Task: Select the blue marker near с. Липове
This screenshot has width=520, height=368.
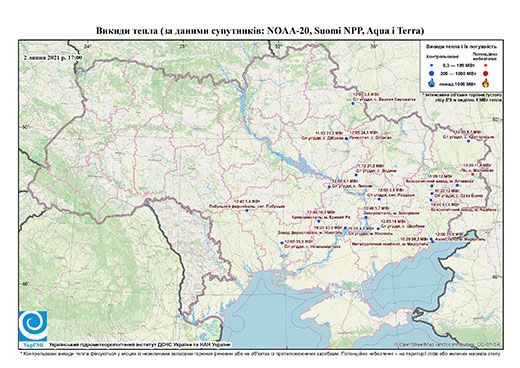Action: pos(329,187)
